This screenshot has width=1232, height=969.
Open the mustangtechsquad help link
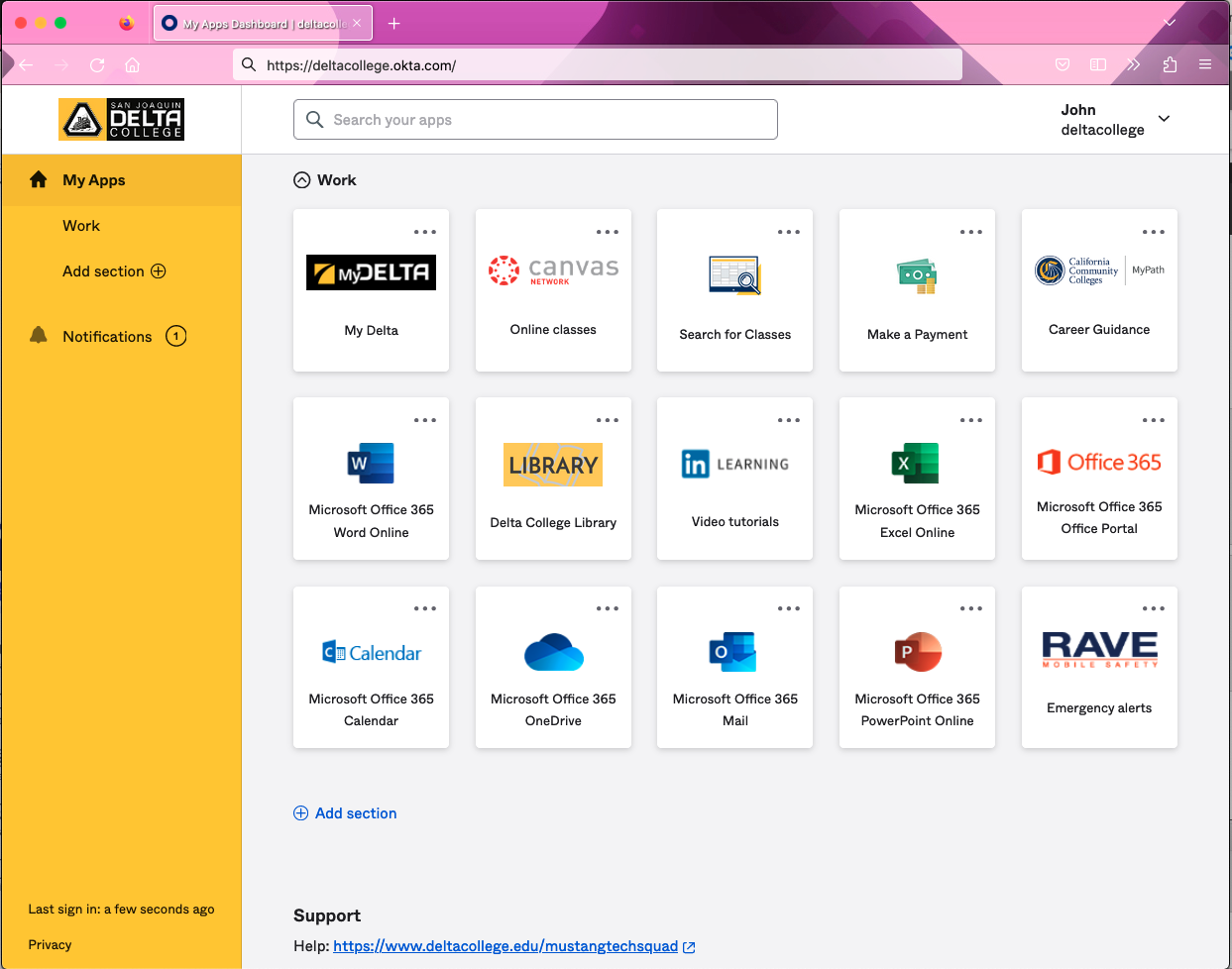point(504,945)
